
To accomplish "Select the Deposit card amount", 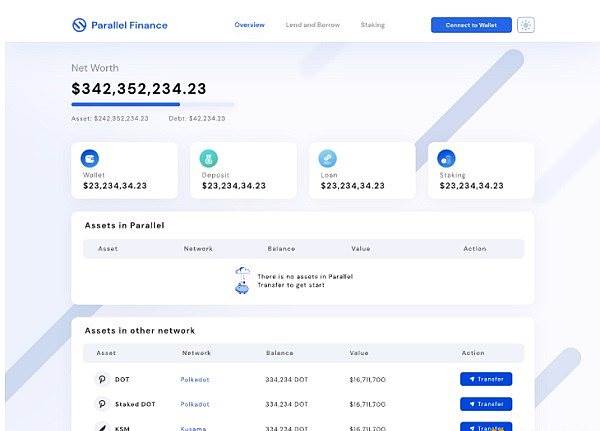I will coord(234,186).
